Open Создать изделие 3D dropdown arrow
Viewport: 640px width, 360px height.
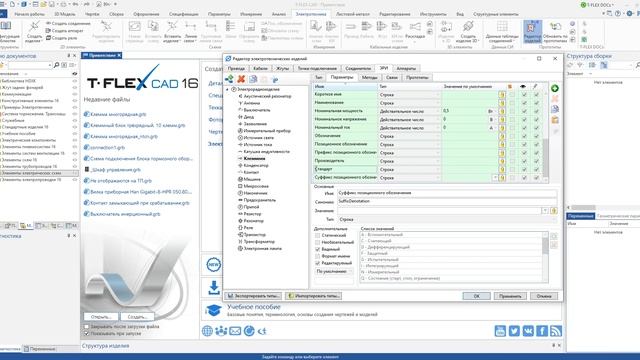point(477,41)
